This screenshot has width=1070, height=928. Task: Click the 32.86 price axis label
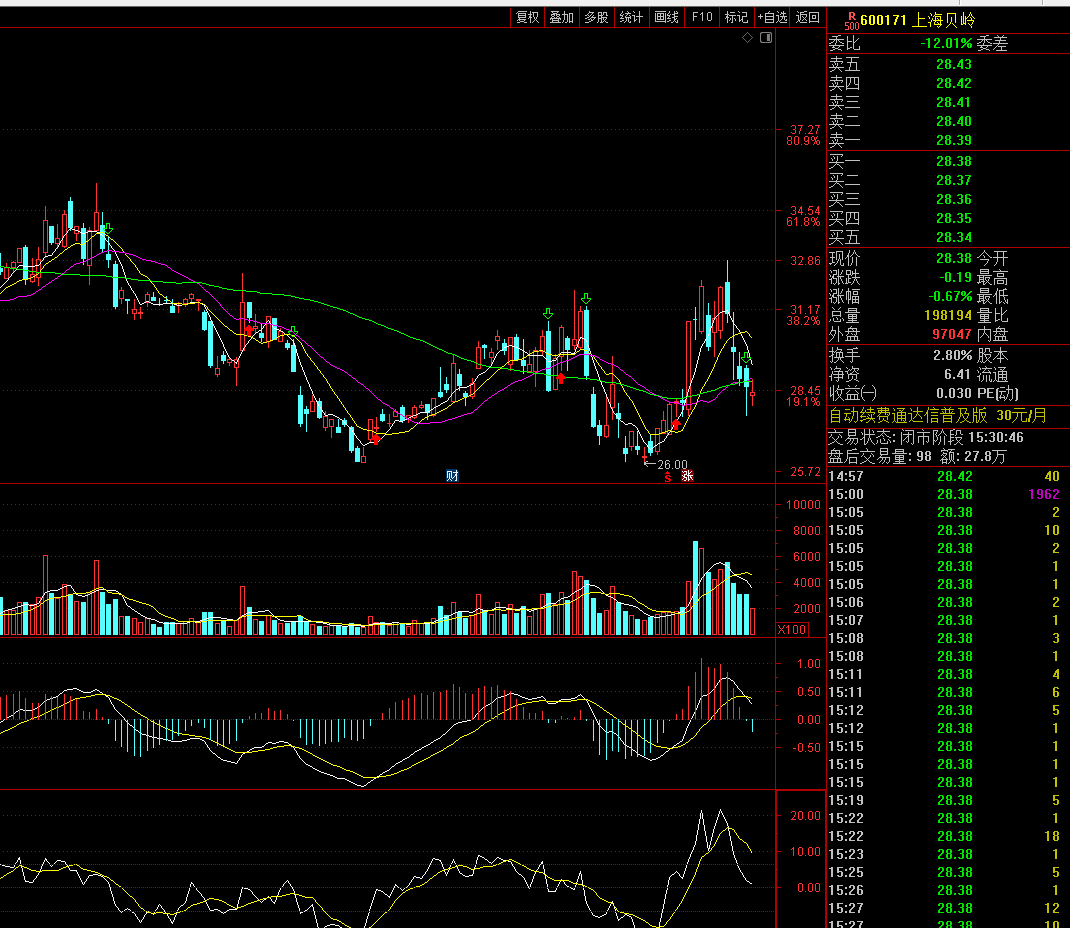click(x=805, y=261)
